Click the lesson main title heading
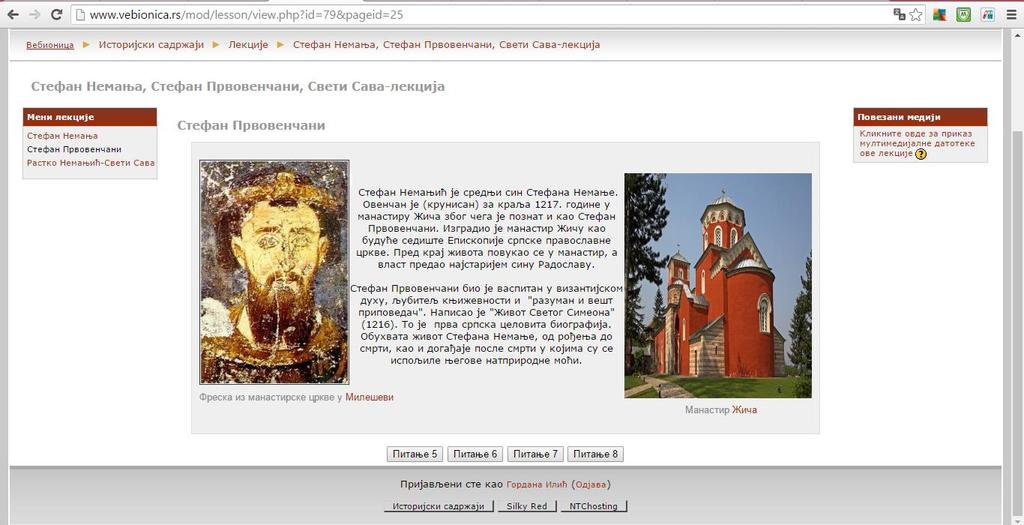This screenshot has height=525, width=1024. (x=238, y=86)
